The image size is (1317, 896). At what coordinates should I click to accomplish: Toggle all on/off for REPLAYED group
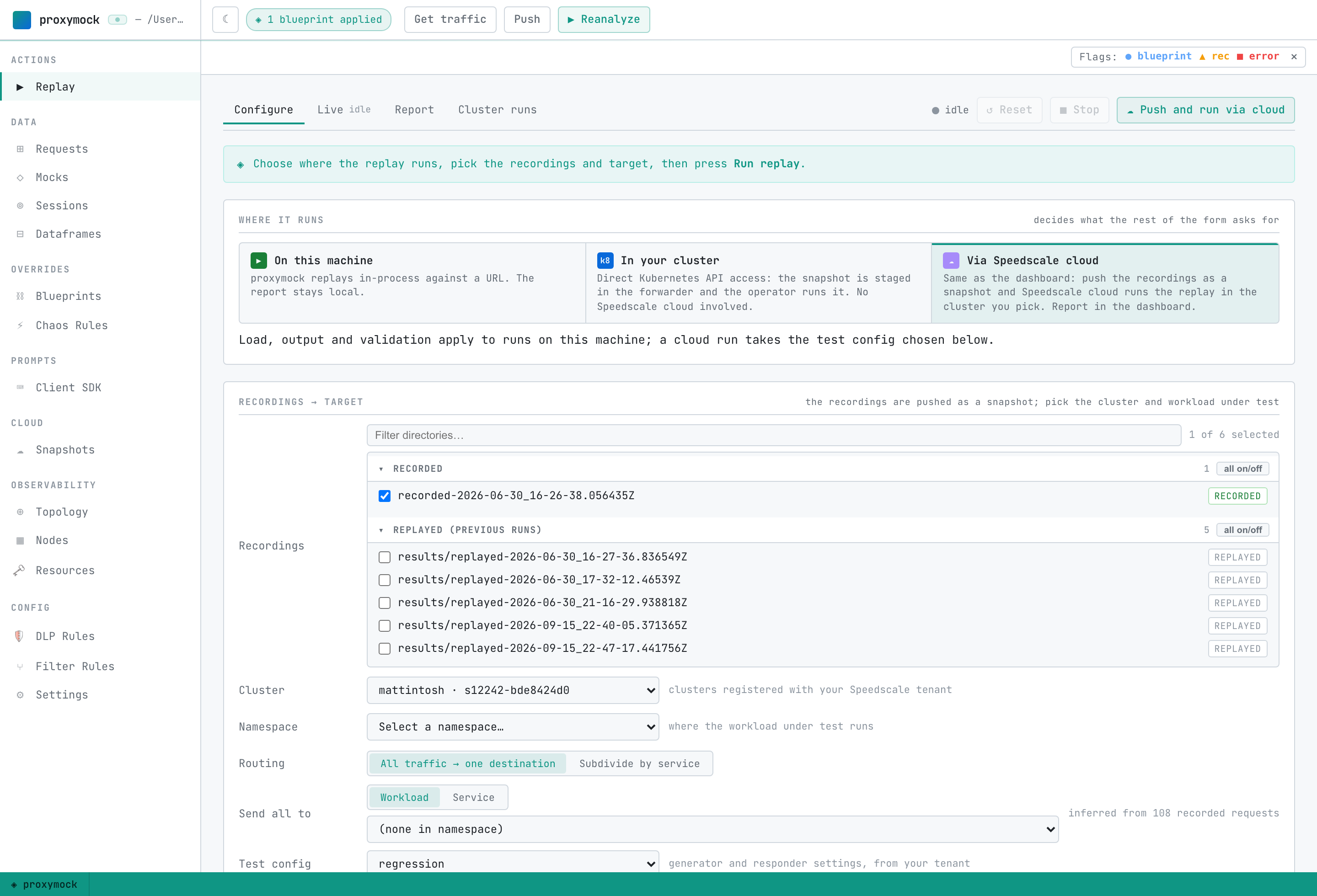pos(1242,530)
